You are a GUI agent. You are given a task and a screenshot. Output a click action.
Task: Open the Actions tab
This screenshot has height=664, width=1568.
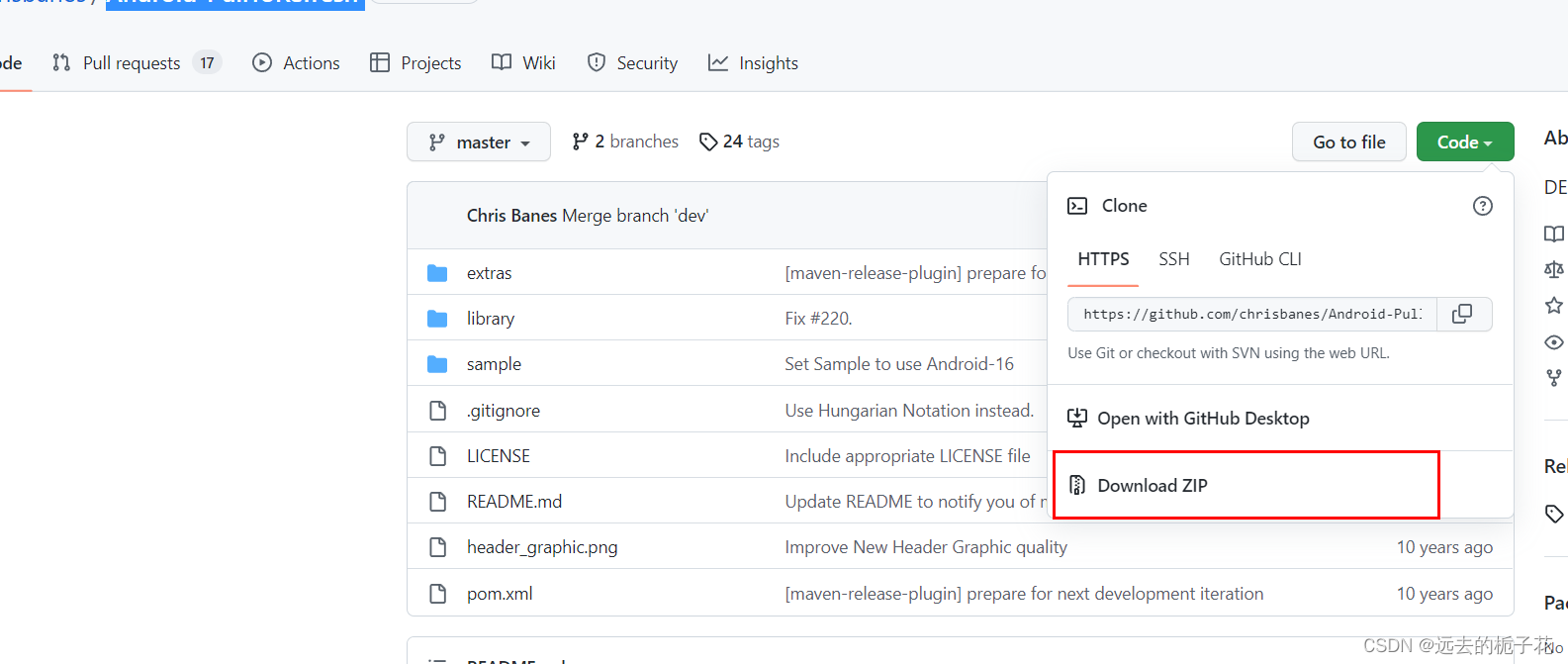point(297,62)
